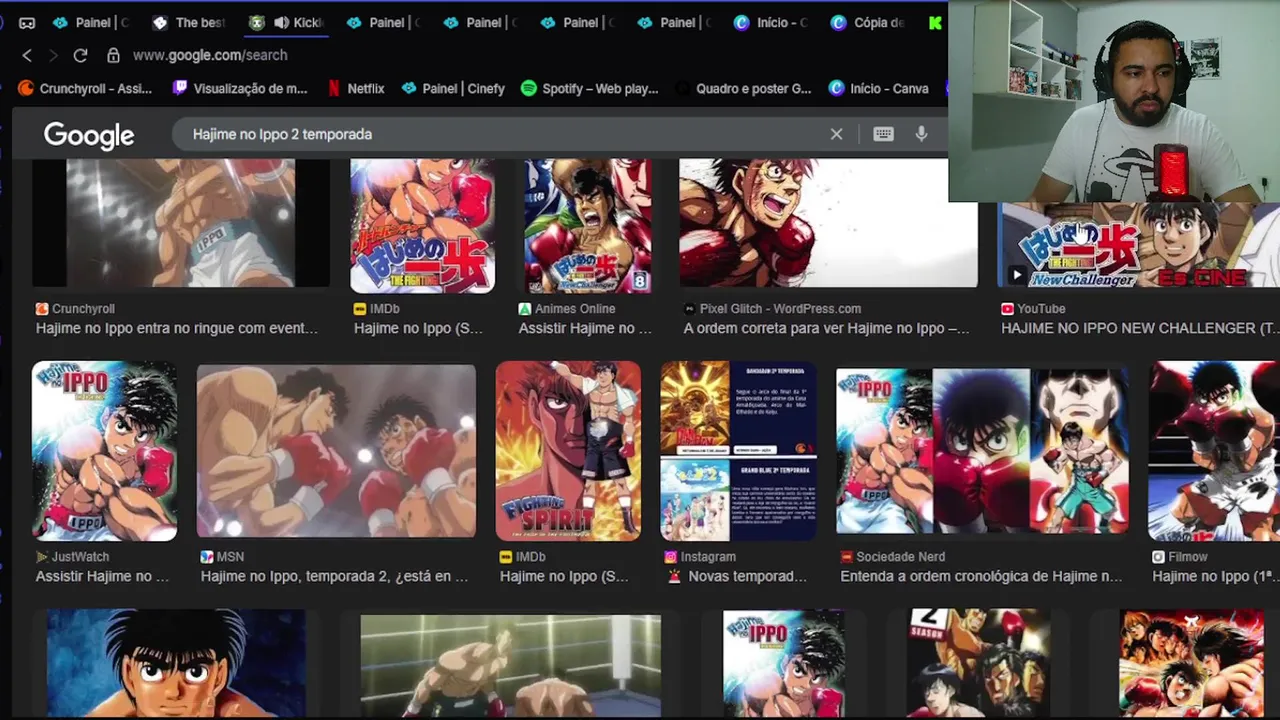Click 'A ordem correta para ver' caption
Viewport: 1280px width, 720px height.
(826, 328)
